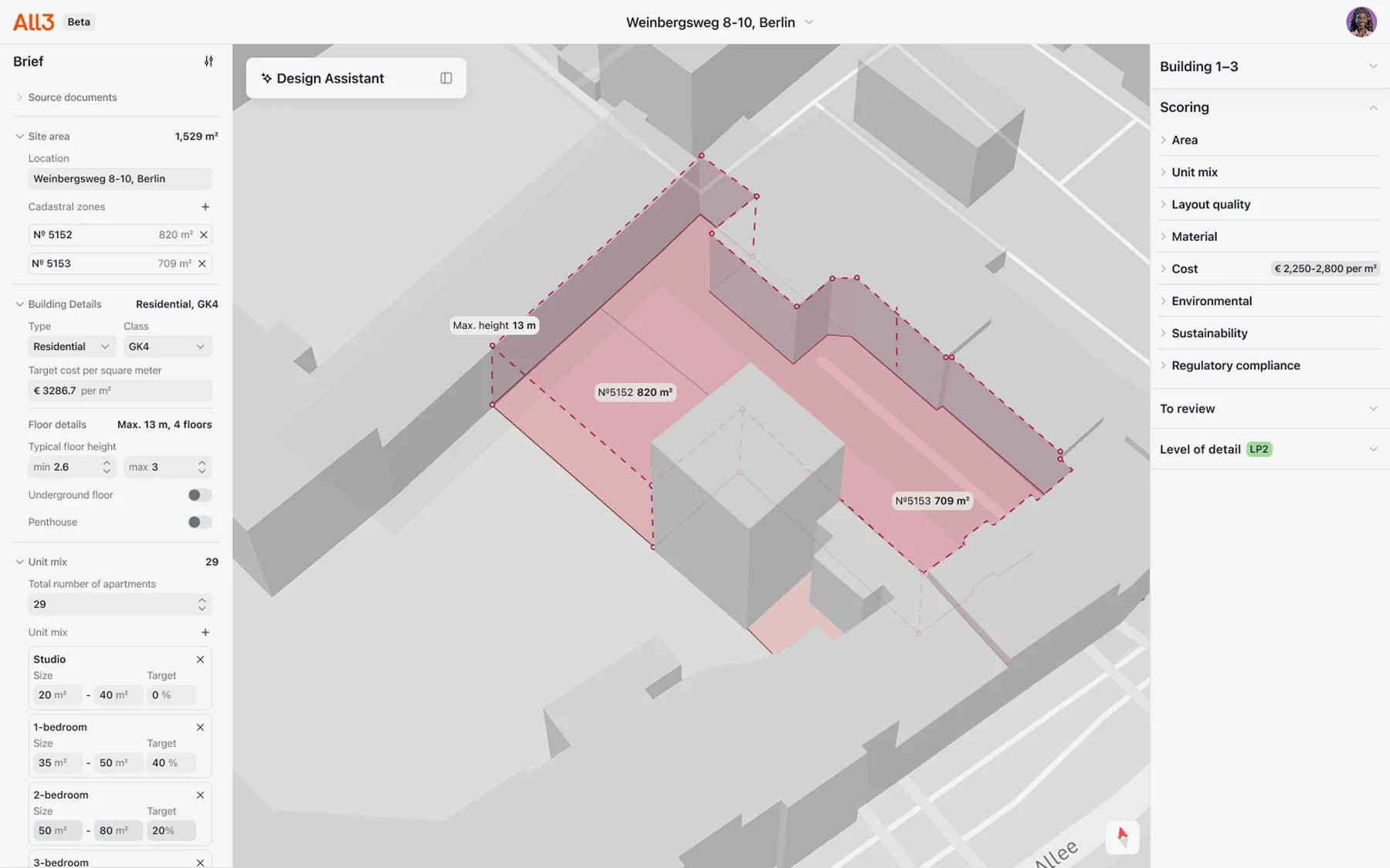Add a new cadastral zone
The height and width of the screenshot is (868, 1390).
pyautogui.click(x=205, y=207)
